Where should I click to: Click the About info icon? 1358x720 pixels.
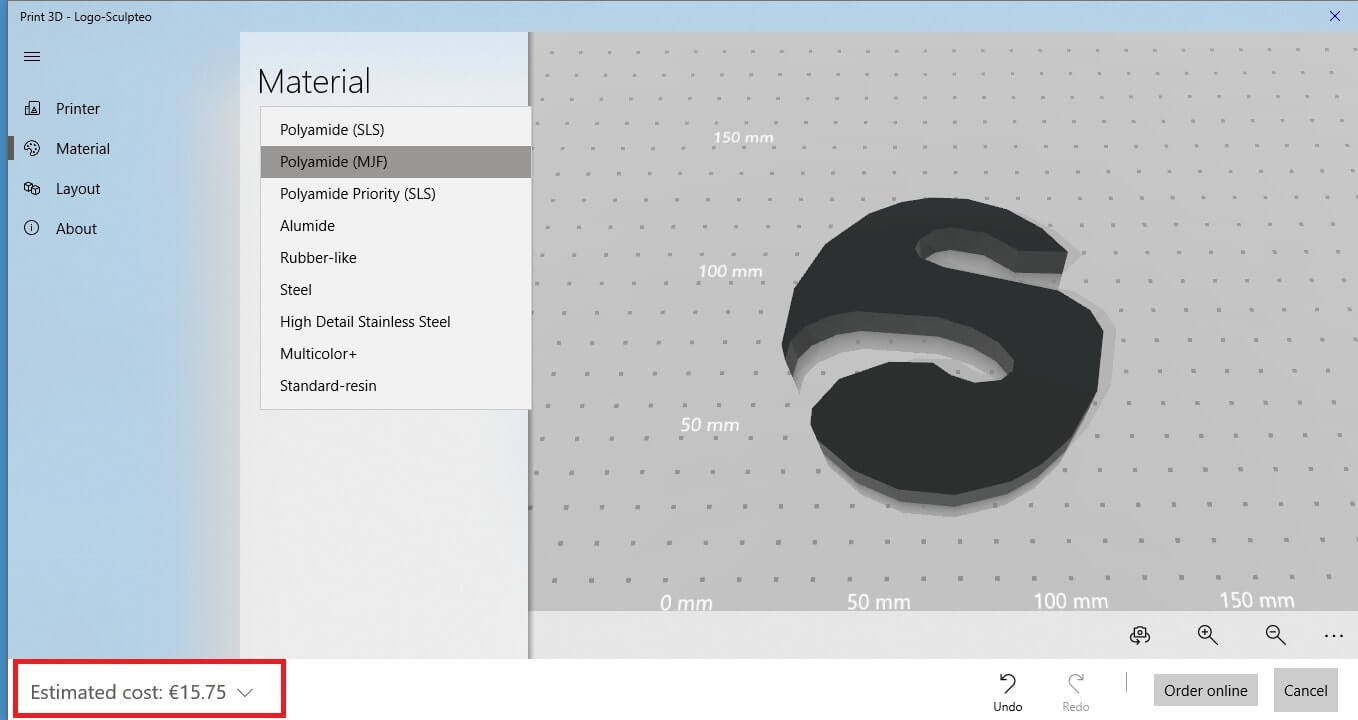click(x=32, y=228)
